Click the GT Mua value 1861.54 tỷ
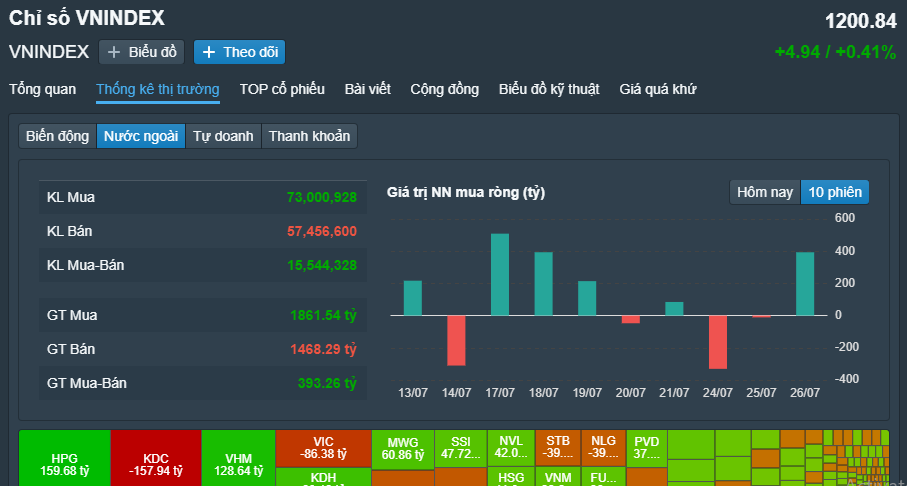Viewport: 907px width, 486px height. pyautogui.click(x=323, y=315)
